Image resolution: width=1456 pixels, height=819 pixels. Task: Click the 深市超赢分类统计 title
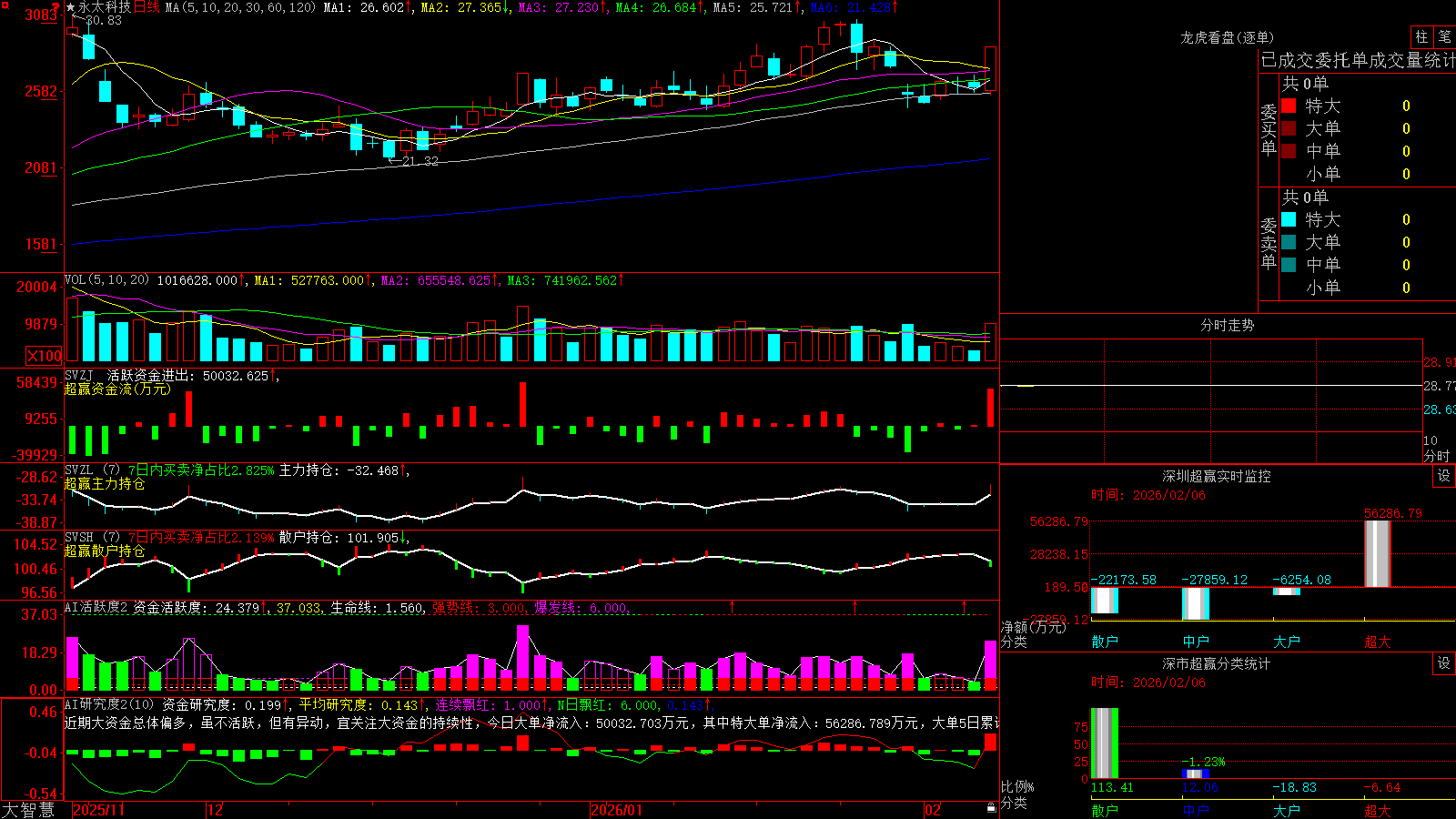click(x=1217, y=663)
